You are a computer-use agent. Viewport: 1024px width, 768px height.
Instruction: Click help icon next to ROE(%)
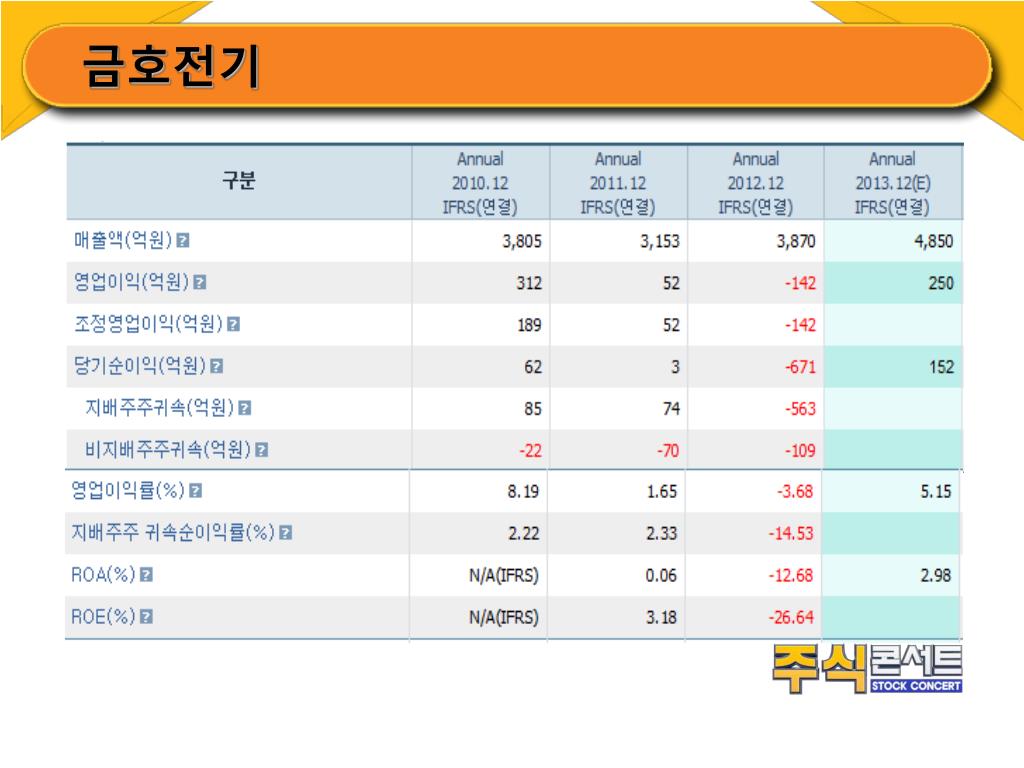coord(146,616)
